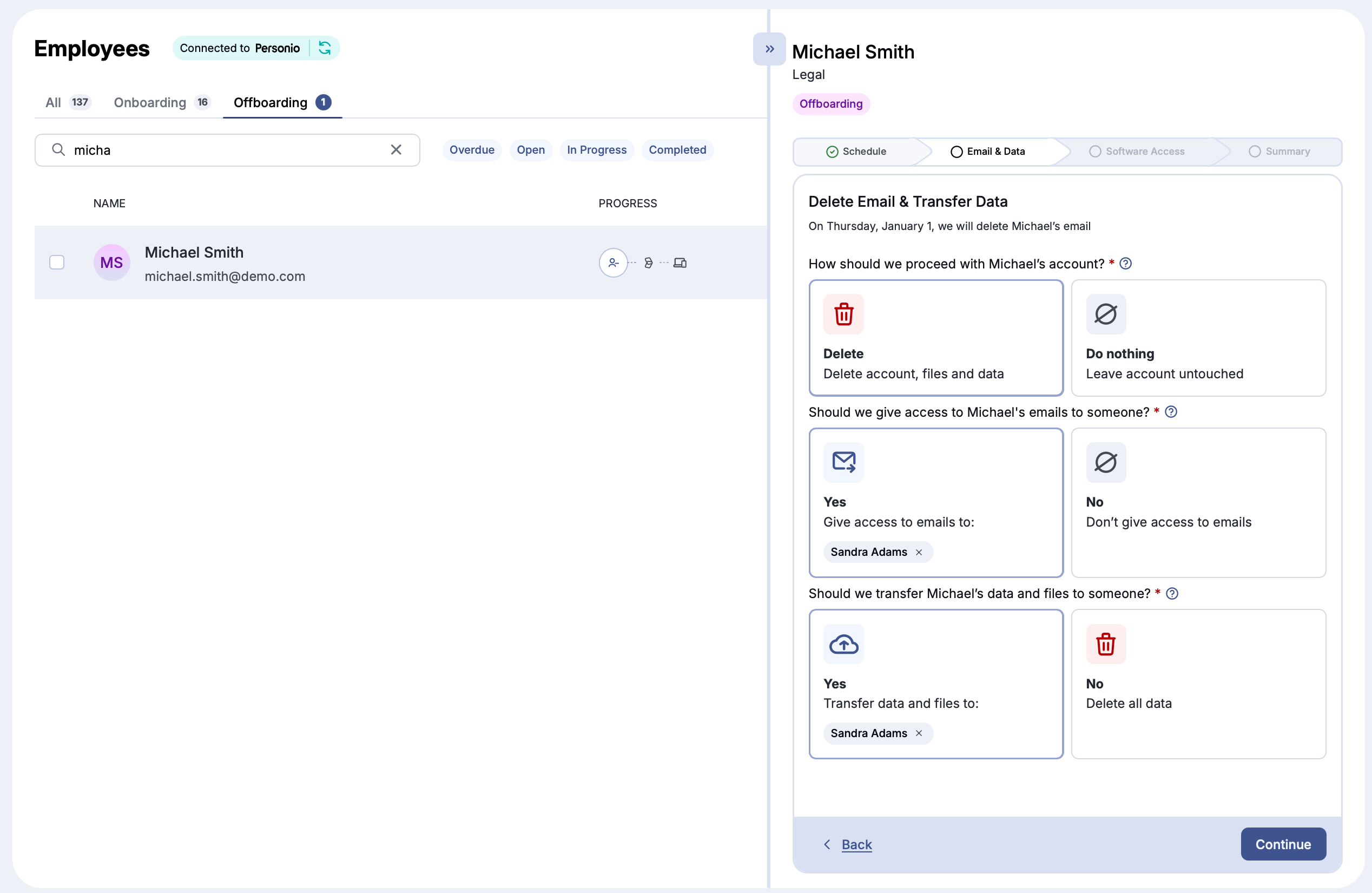
Task: Clear the 'micha' search with the X icon
Action: [x=395, y=149]
